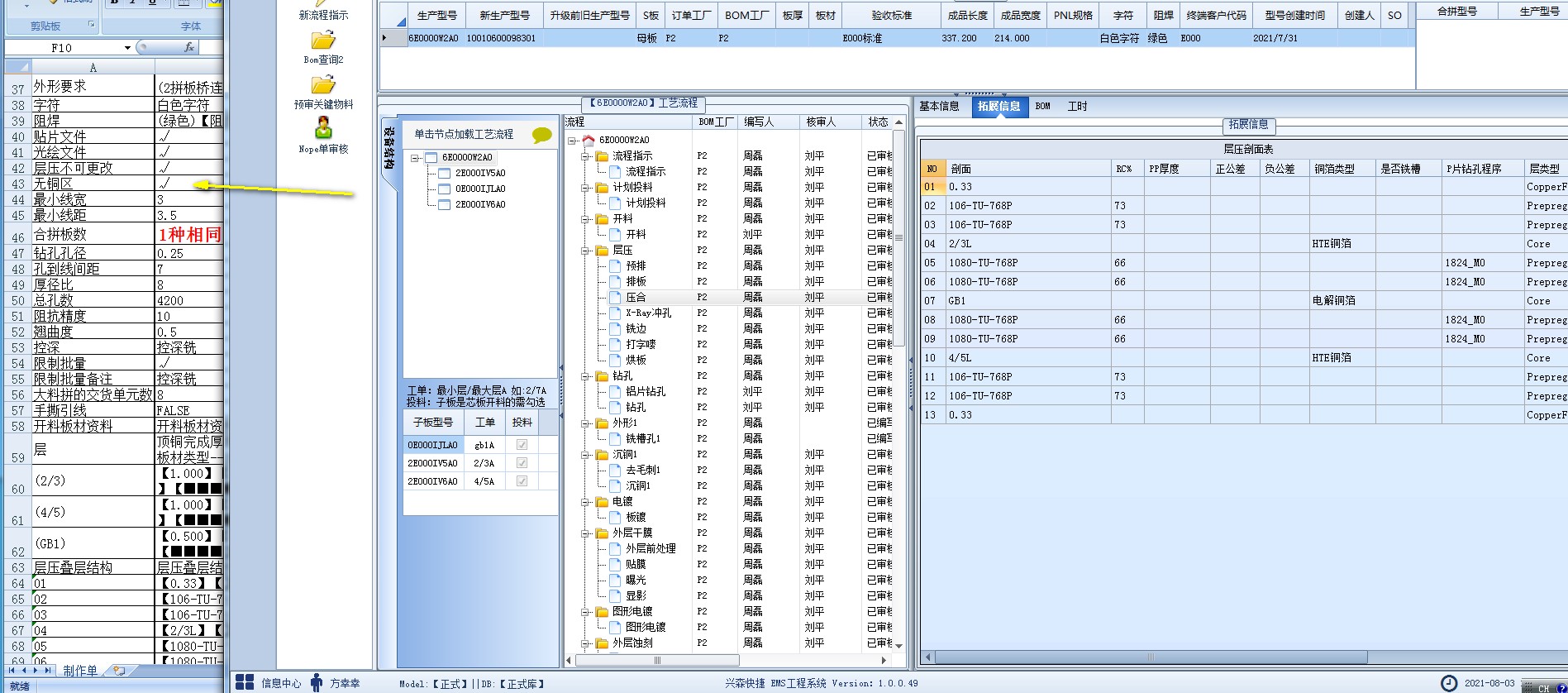Click the document icon of 曝光 step
The image size is (1568, 693).
click(x=615, y=581)
